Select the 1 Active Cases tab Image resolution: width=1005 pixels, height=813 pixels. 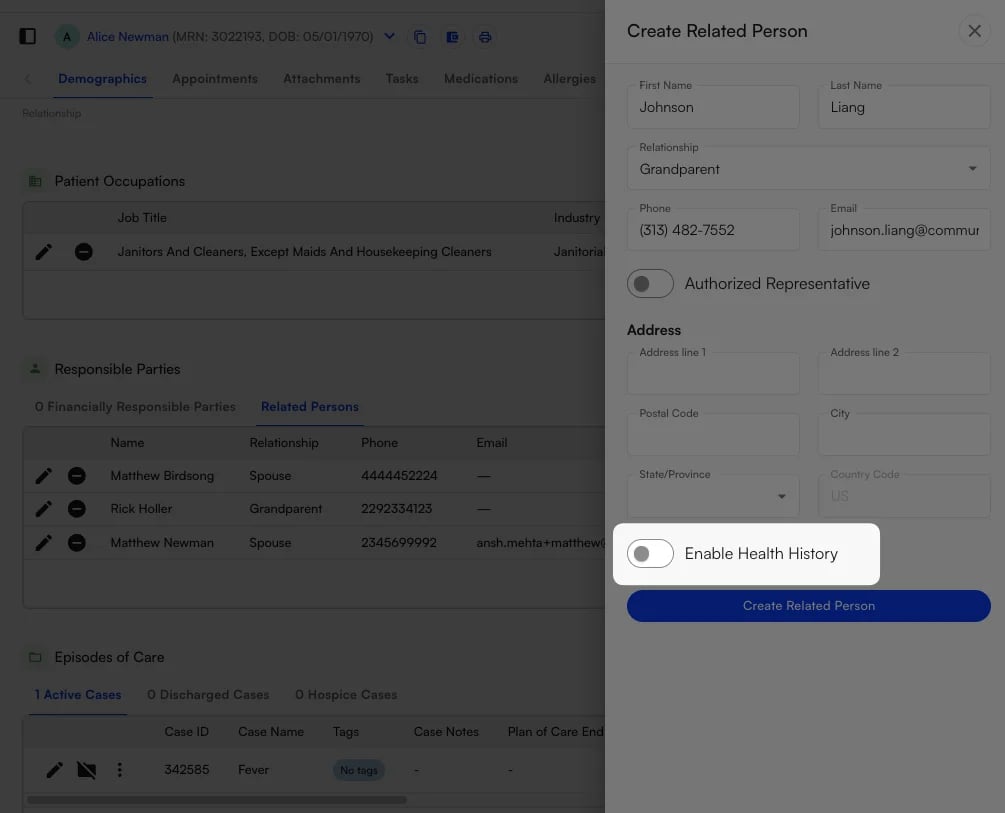(x=78, y=694)
